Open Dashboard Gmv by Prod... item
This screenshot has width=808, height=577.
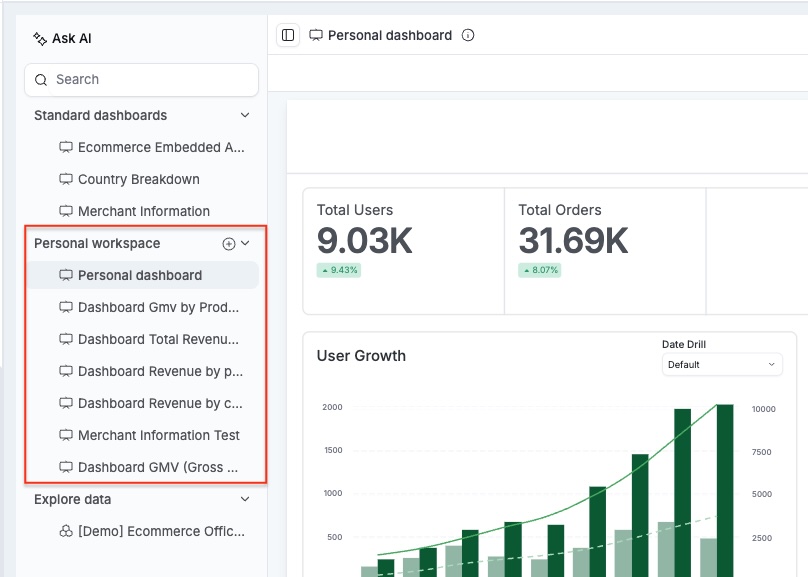pyautogui.click(x=158, y=308)
